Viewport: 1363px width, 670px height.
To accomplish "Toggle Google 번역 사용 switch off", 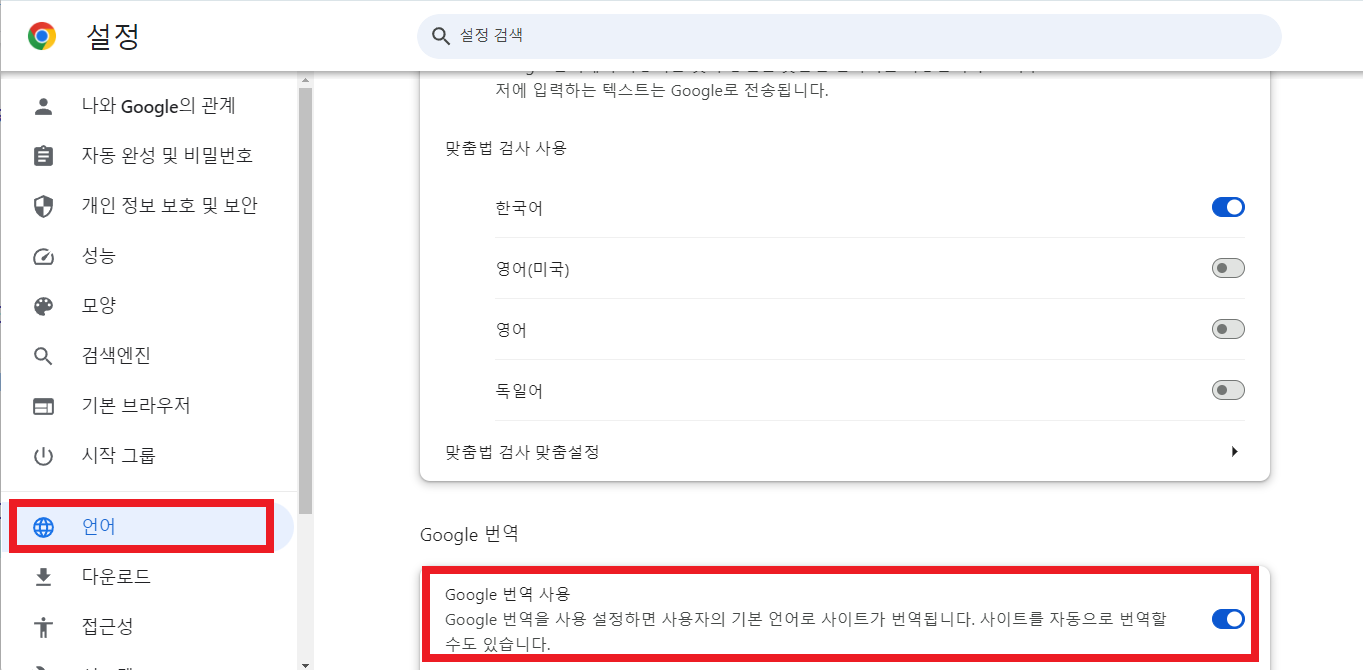I will (x=1228, y=619).
